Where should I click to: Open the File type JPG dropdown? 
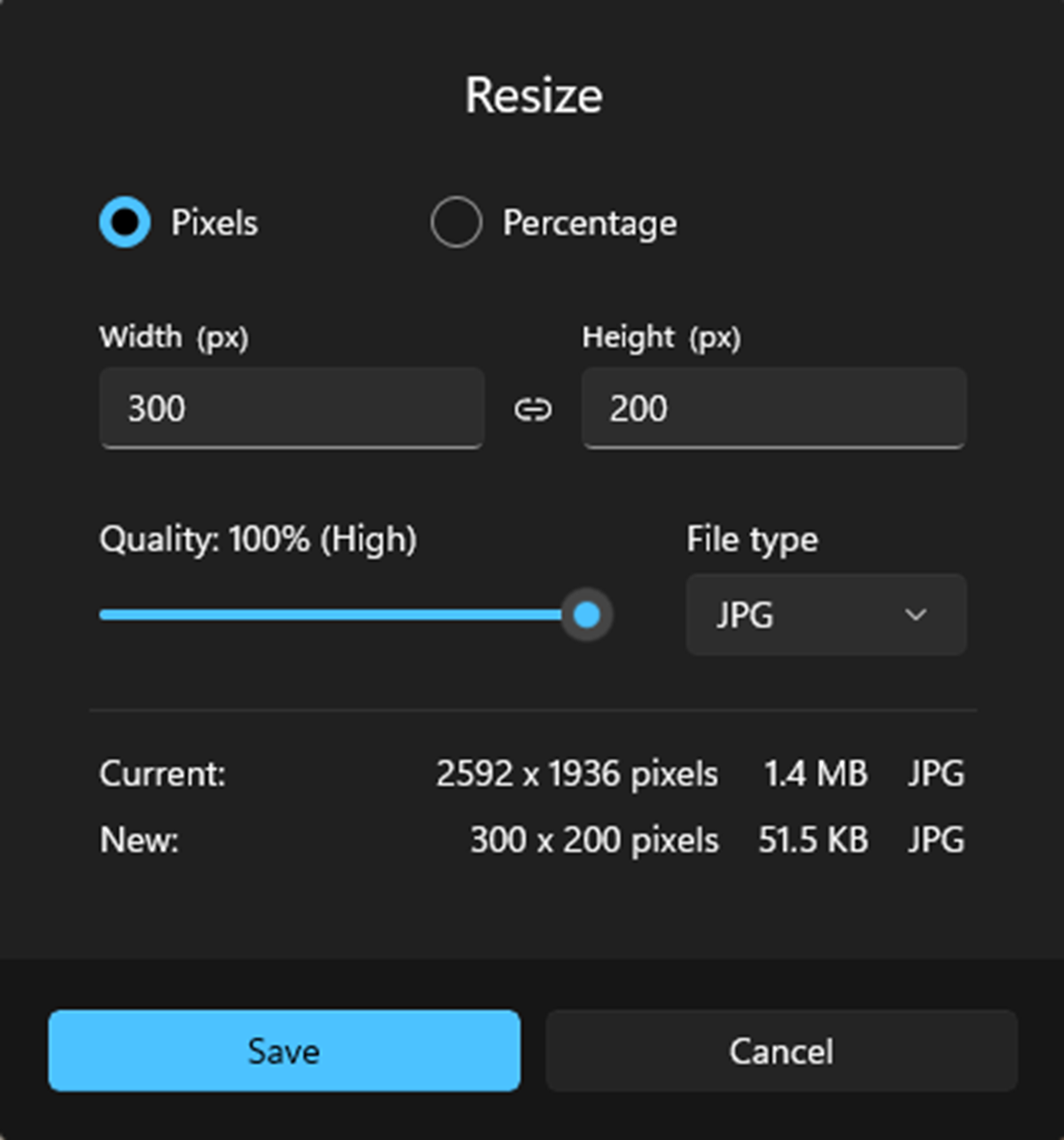click(x=825, y=615)
